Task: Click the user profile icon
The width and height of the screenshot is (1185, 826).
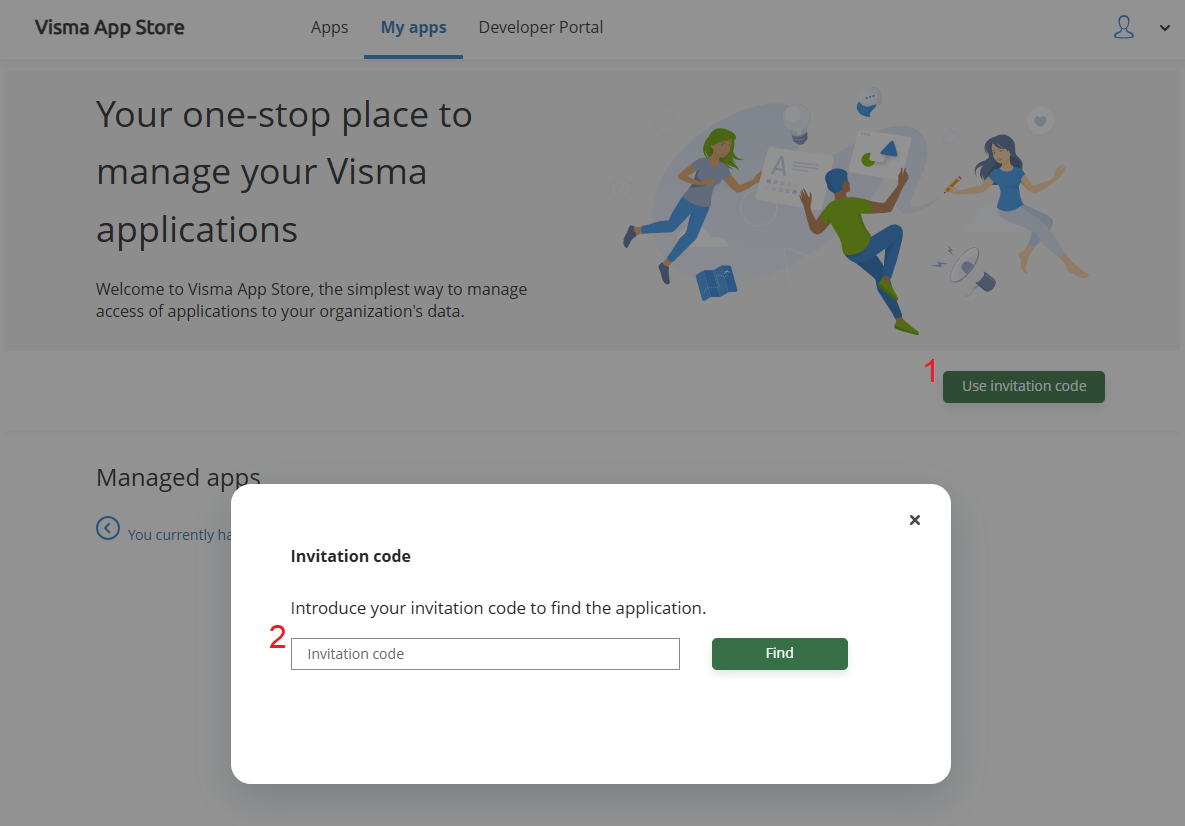Action: click(x=1124, y=27)
